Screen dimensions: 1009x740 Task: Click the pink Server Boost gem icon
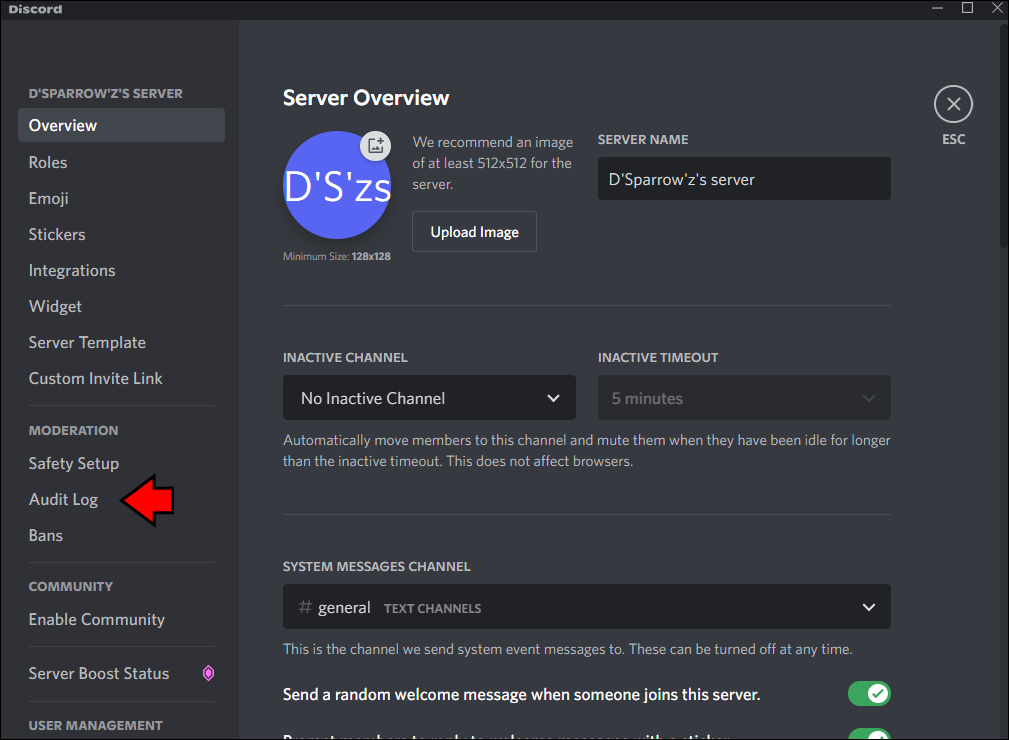pyautogui.click(x=208, y=673)
